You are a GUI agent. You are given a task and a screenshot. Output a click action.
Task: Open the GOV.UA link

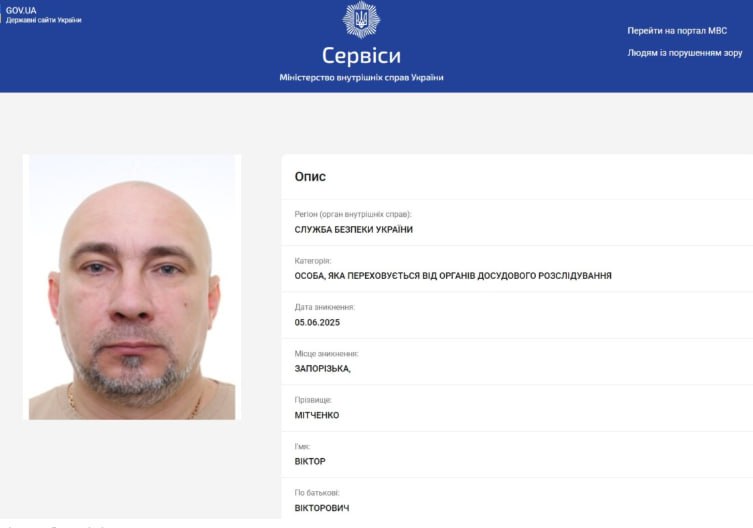tap(21, 10)
